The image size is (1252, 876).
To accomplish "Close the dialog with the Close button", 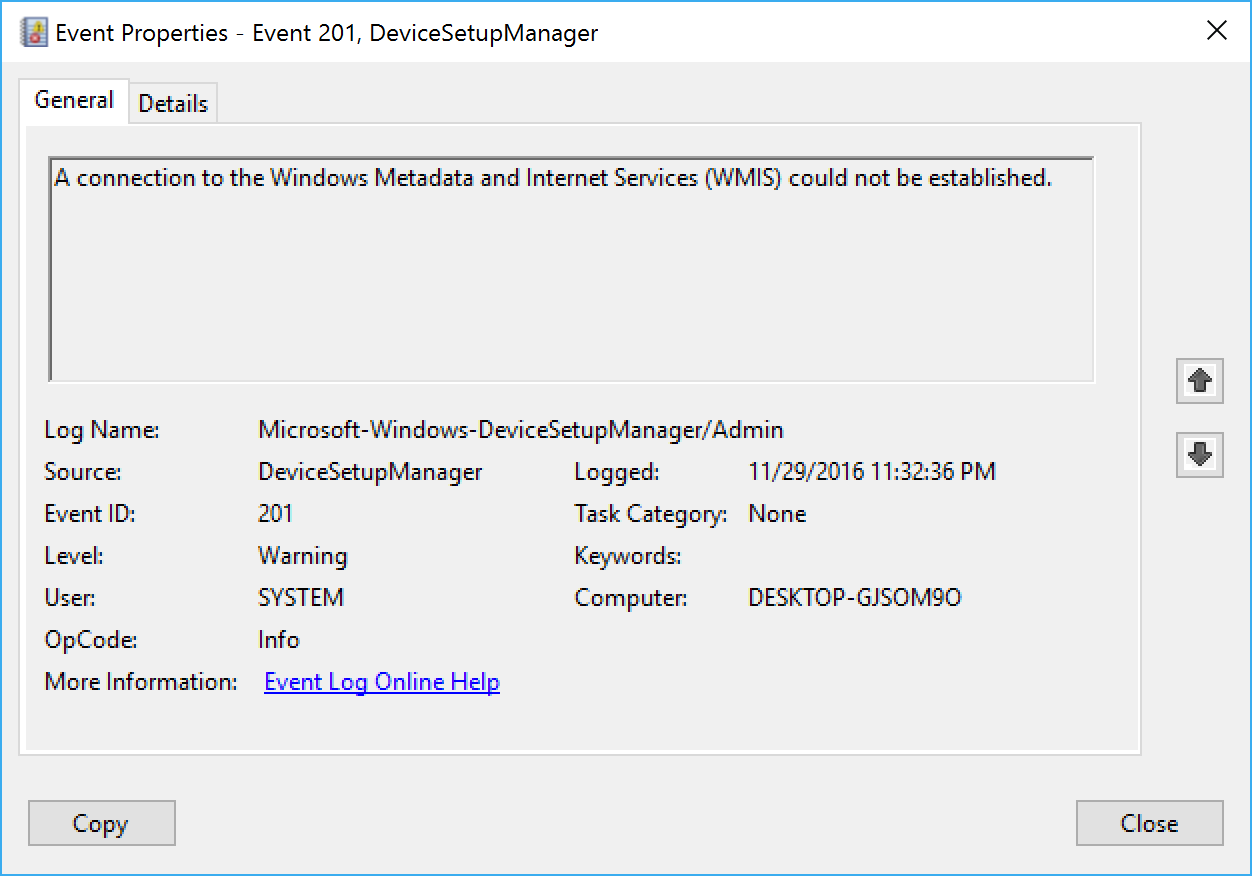I will 1149,823.
